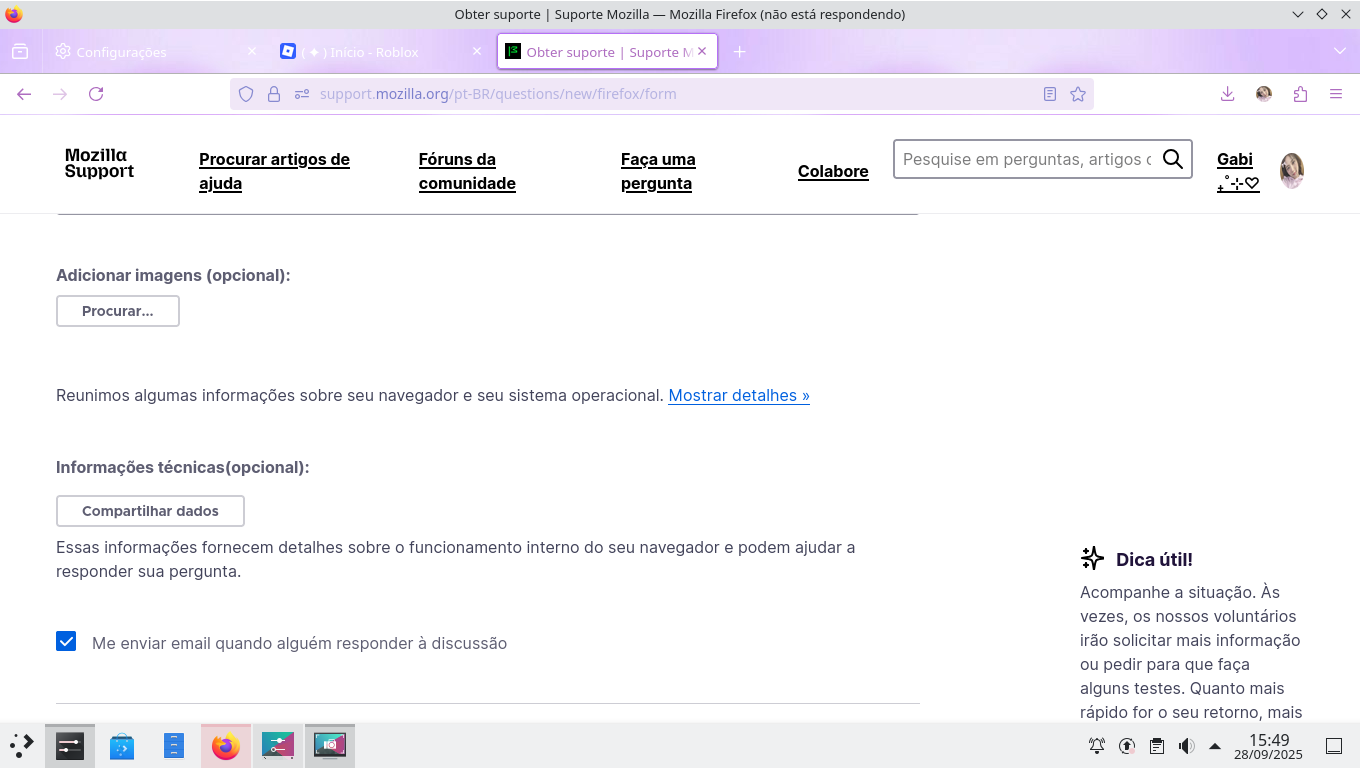1360x768 pixels.
Task: Toggle reader view for this page
Action: click(x=1050, y=94)
